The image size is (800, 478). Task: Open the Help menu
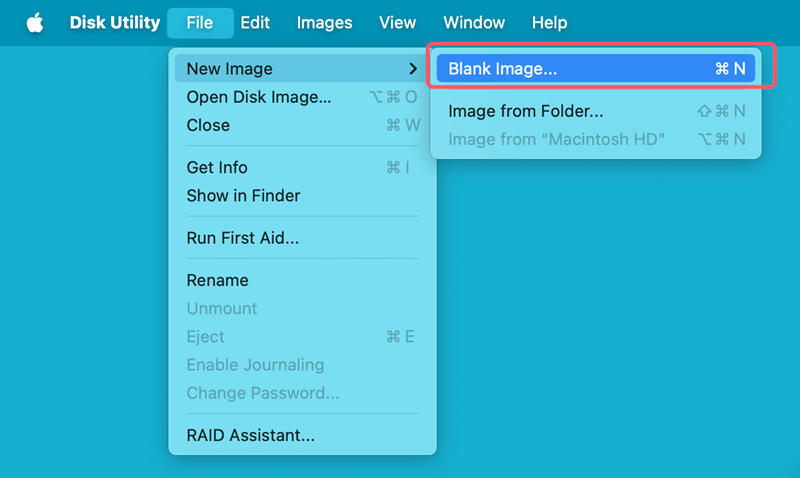tap(549, 23)
